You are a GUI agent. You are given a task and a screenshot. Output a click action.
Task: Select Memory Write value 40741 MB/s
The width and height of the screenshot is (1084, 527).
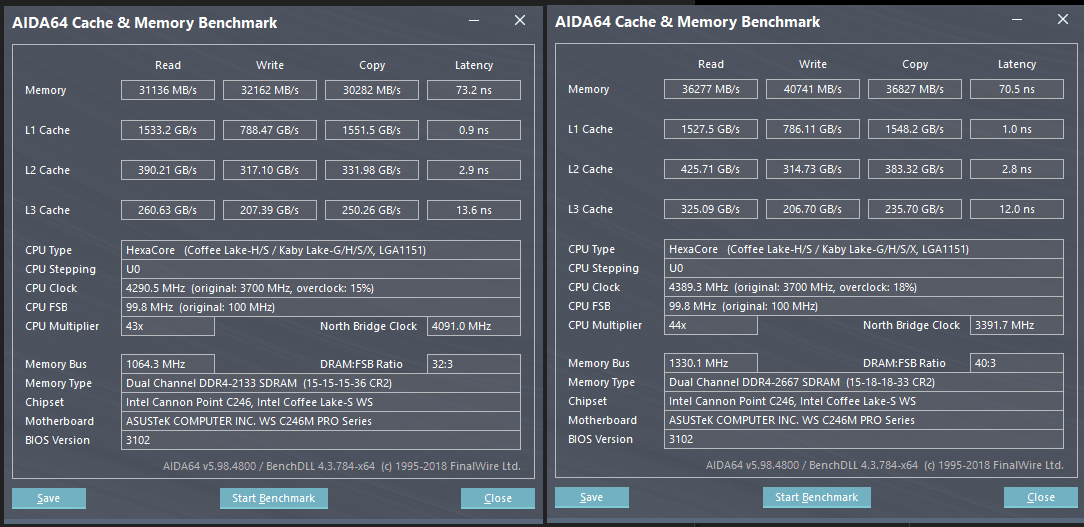pos(813,89)
